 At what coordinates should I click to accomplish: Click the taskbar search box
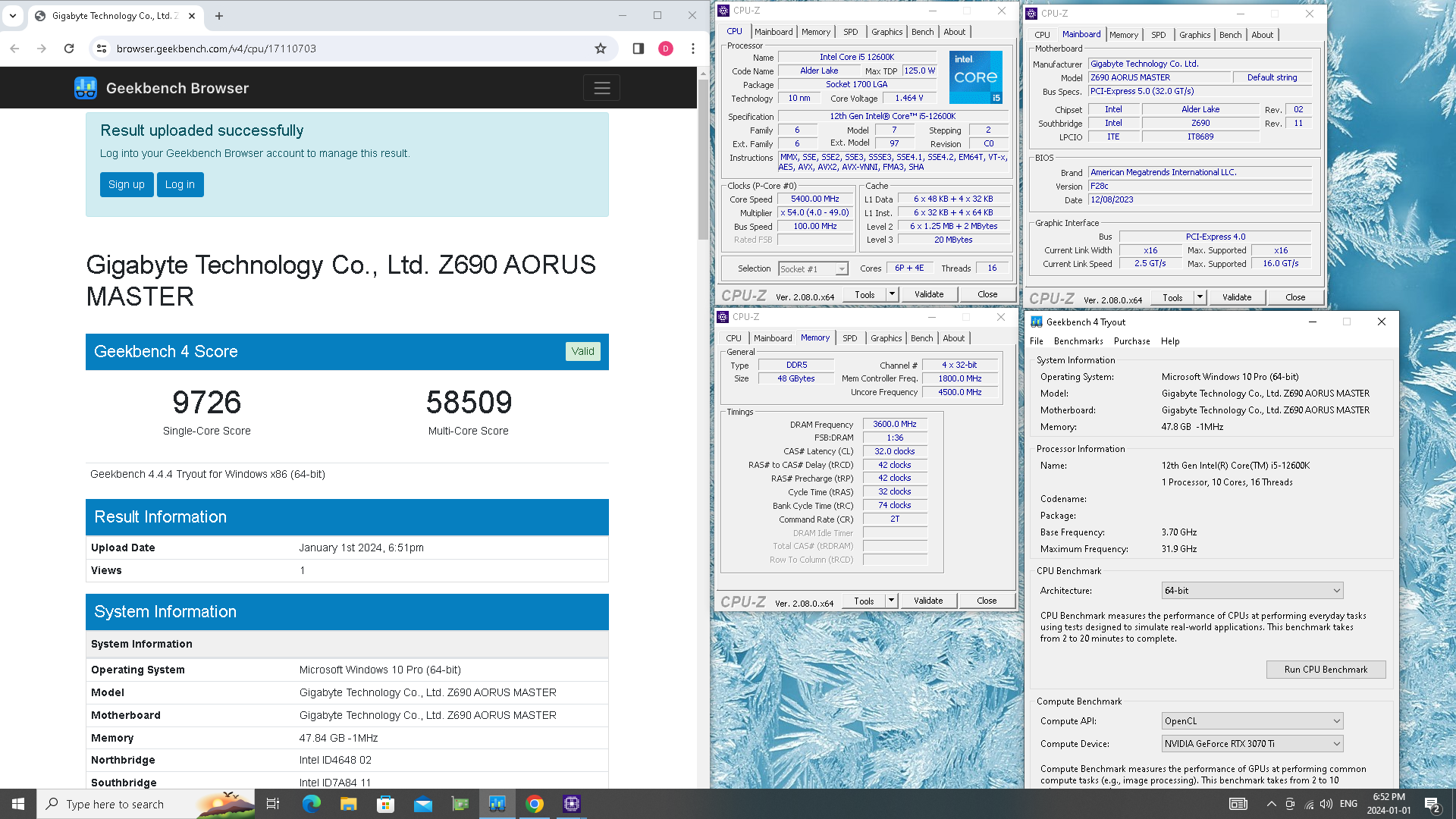coord(146,804)
